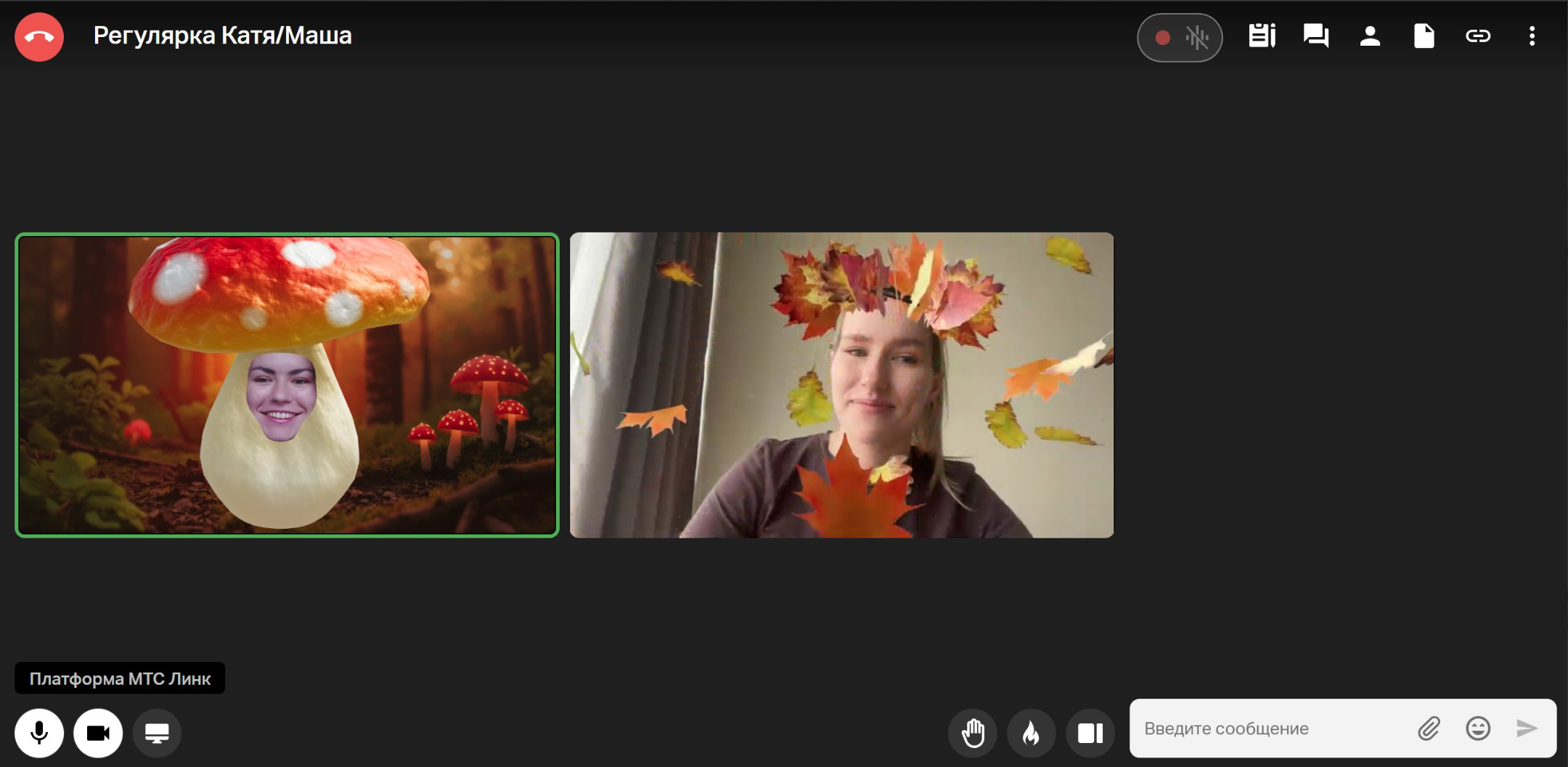
Task: Start screen sharing with the monitor icon
Action: [x=157, y=733]
